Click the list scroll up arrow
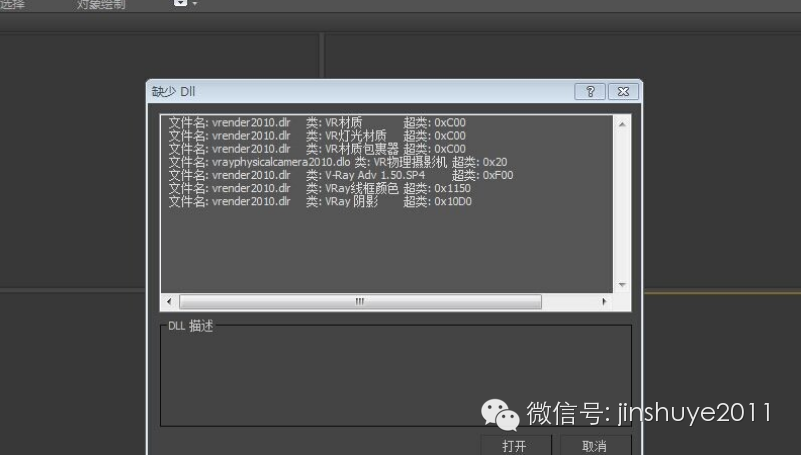 [622, 124]
